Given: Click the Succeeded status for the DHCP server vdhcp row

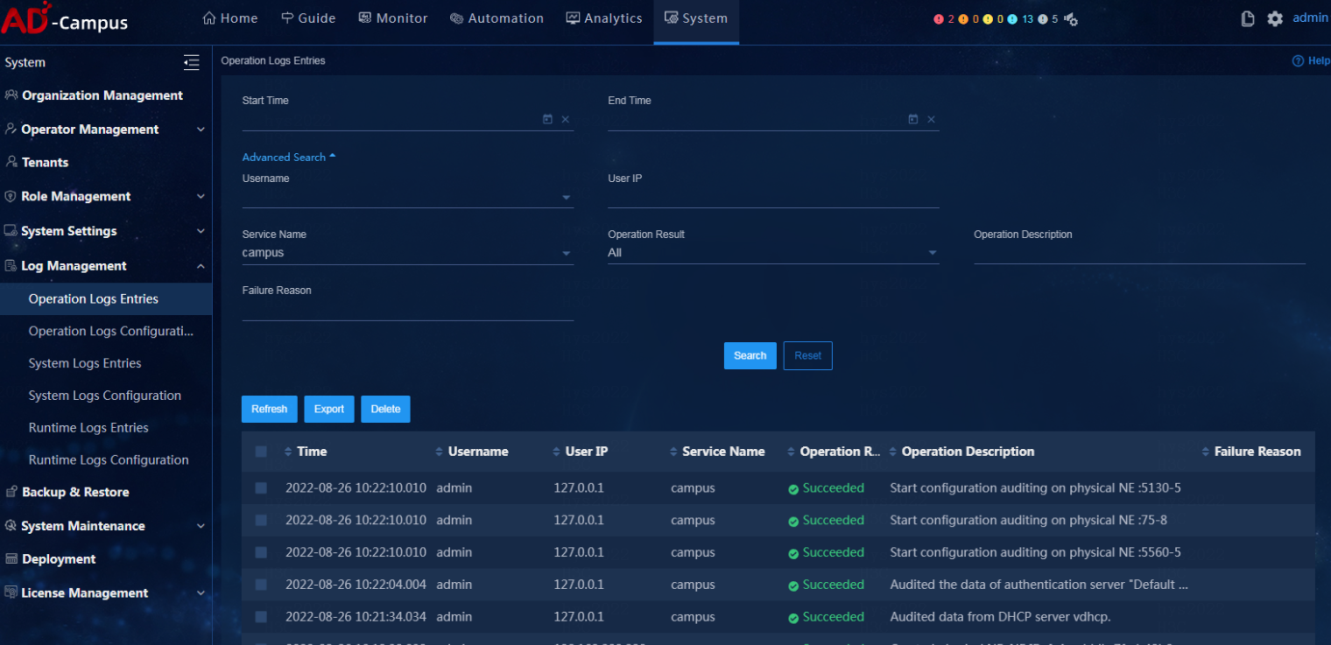Looking at the screenshot, I should [826, 617].
